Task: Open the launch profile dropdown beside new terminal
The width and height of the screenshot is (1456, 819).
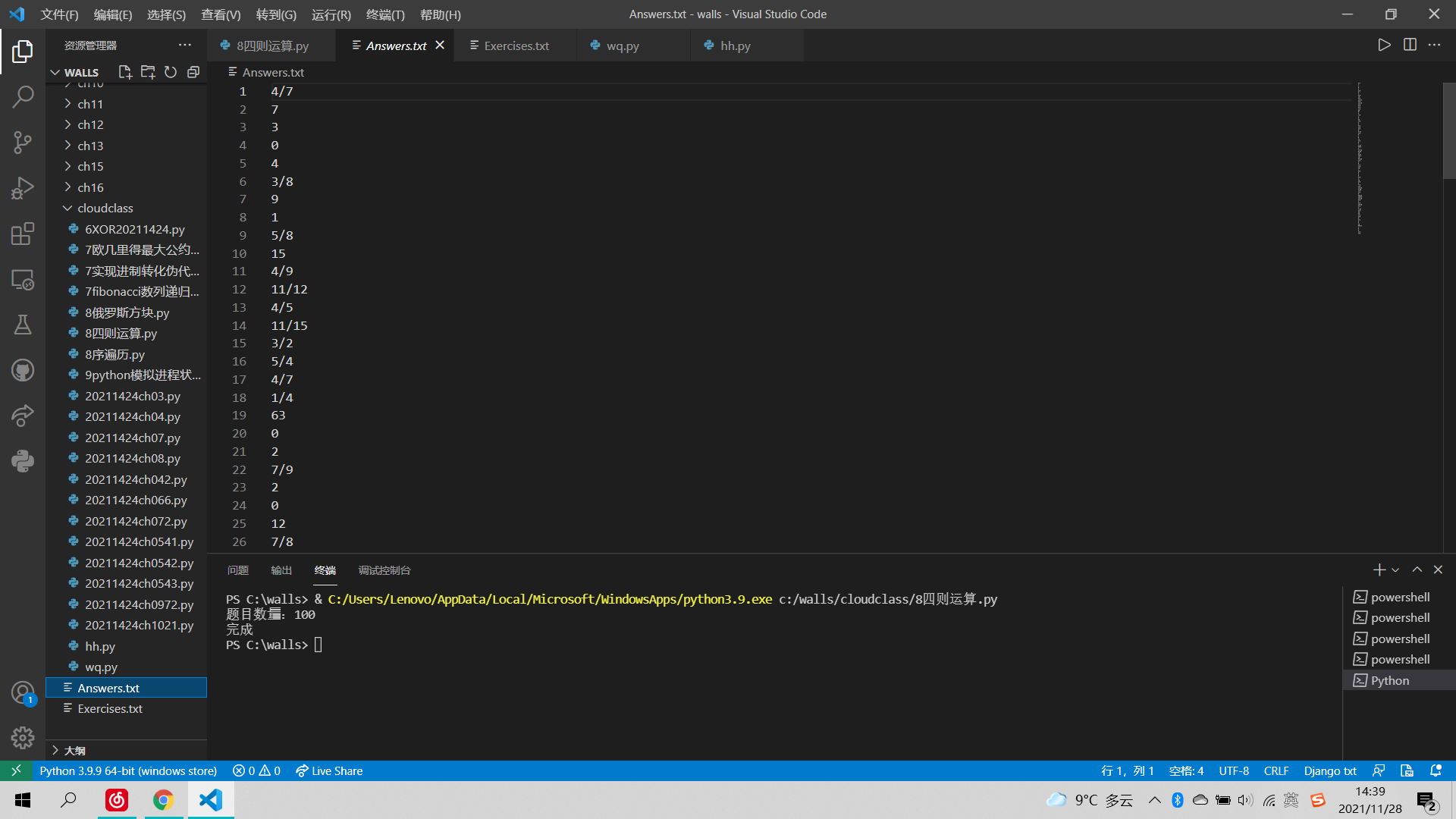Action: (1395, 570)
